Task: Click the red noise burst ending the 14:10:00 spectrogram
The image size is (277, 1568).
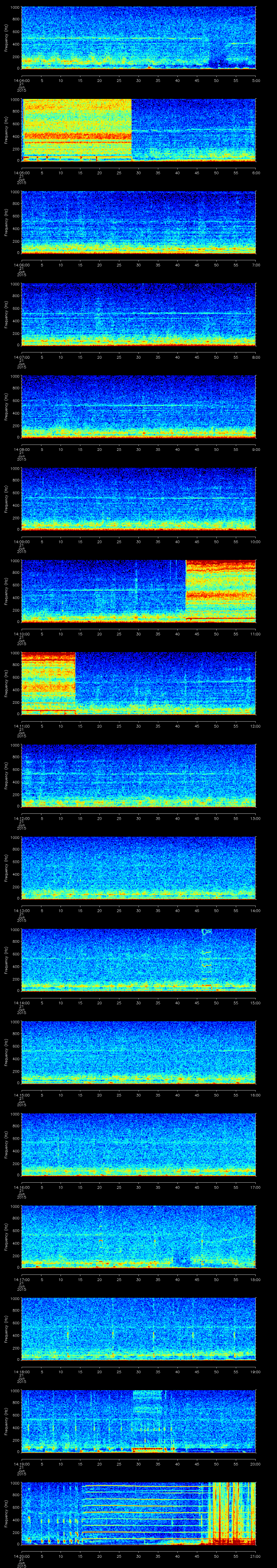Action: [x=220, y=590]
